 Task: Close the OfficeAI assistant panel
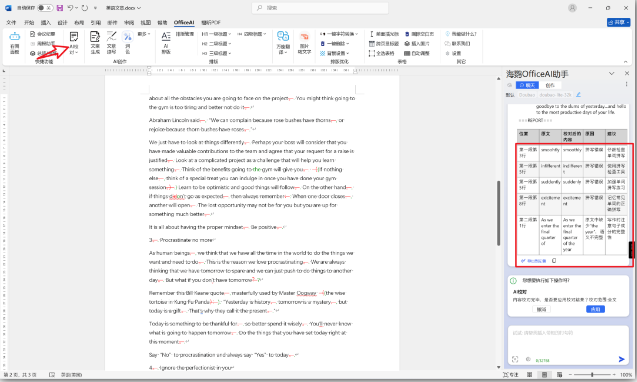coord(627,74)
